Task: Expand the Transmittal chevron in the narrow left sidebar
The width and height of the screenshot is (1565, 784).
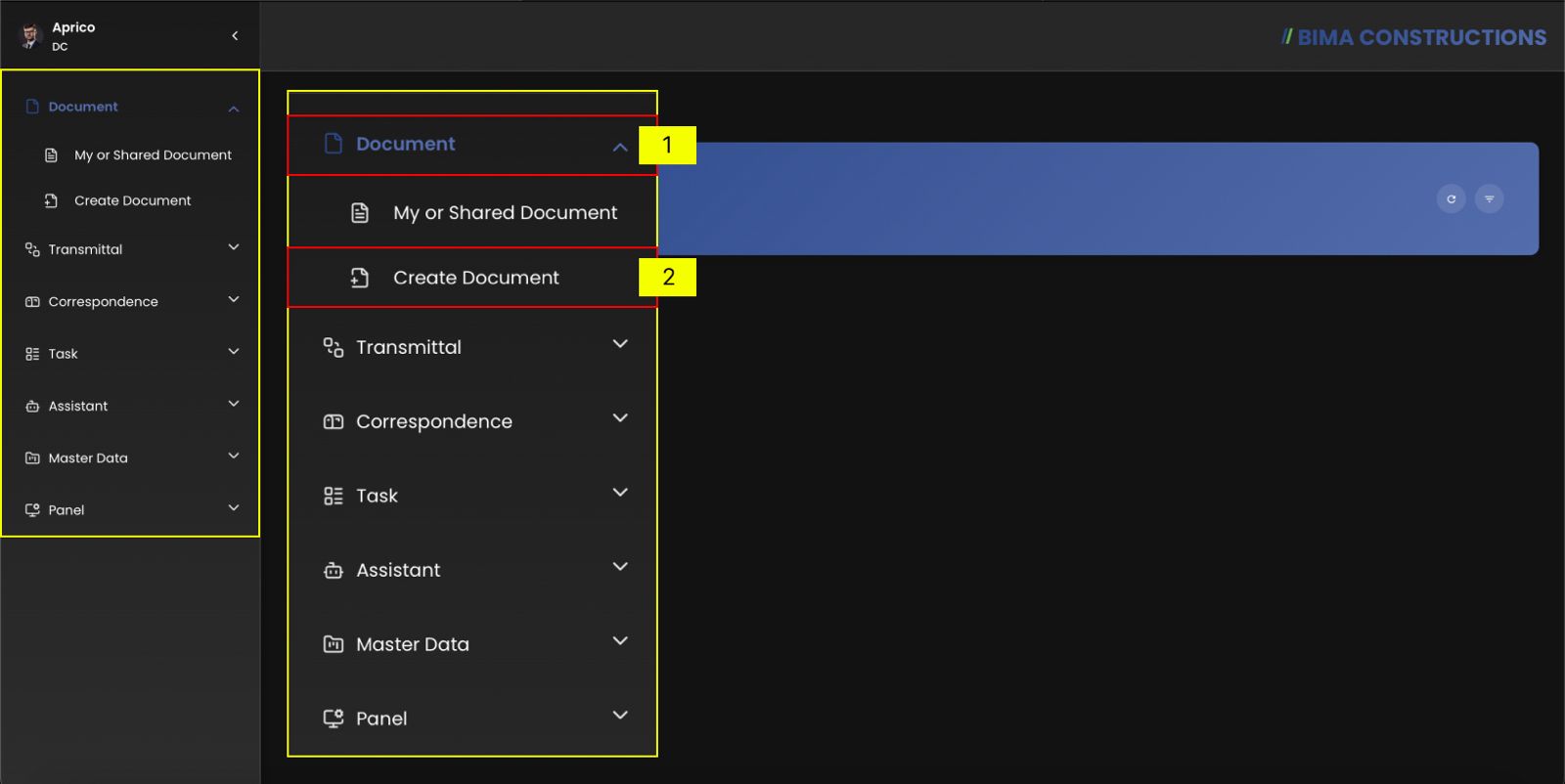Action: tap(234, 247)
